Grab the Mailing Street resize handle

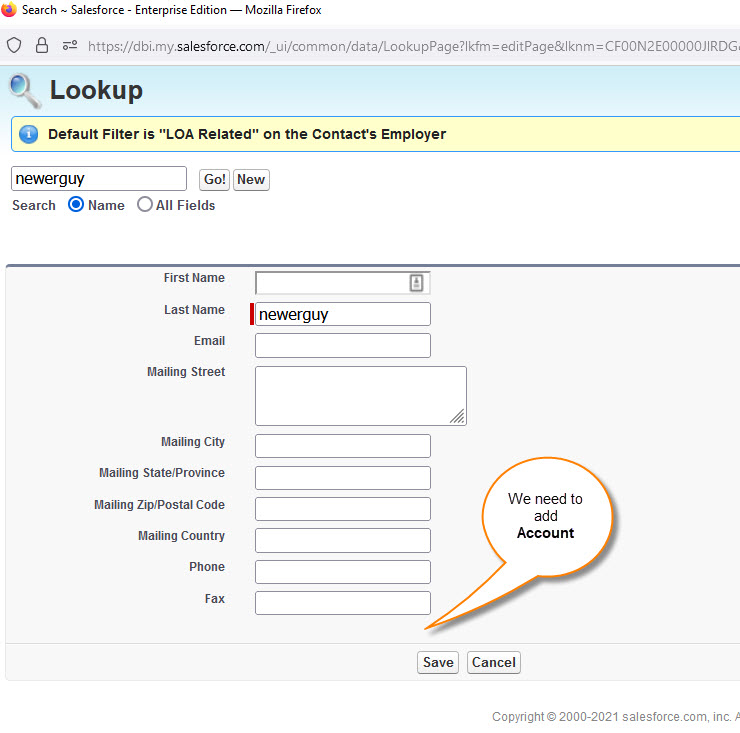coord(457,416)
